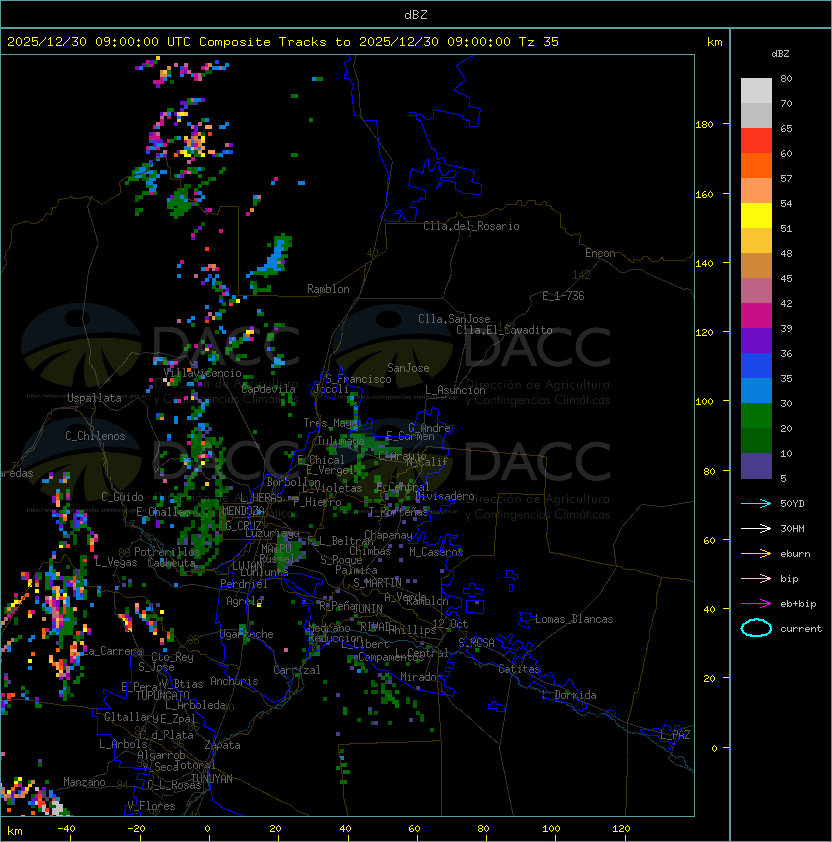Click the Manzano place label
Viewport: 832px width, 842px height.
(x=84, y=782)
